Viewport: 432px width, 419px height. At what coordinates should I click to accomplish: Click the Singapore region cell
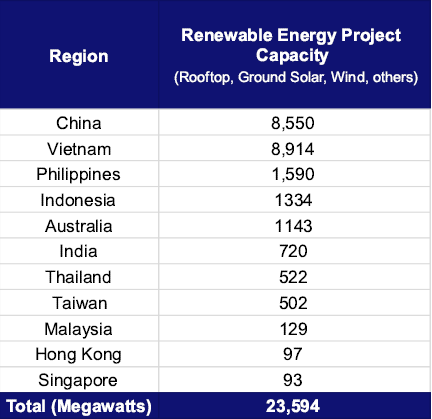tap(78, 380)
